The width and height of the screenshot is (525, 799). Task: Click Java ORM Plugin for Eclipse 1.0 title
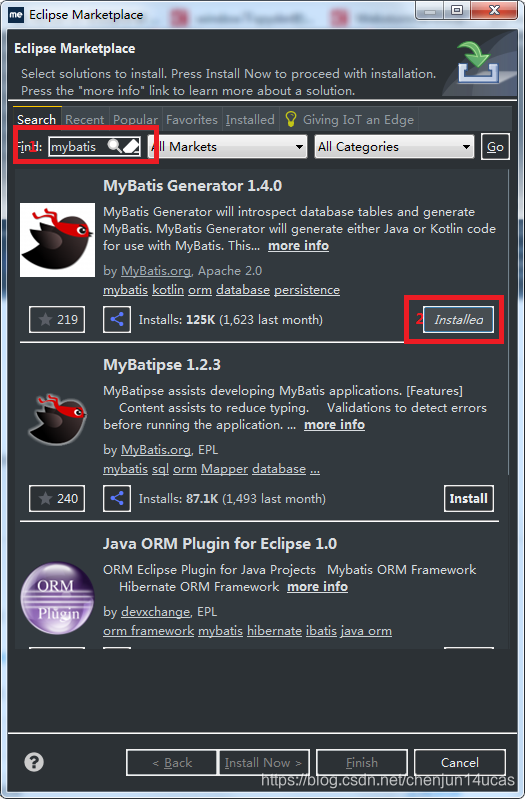(x=220, y=544)
